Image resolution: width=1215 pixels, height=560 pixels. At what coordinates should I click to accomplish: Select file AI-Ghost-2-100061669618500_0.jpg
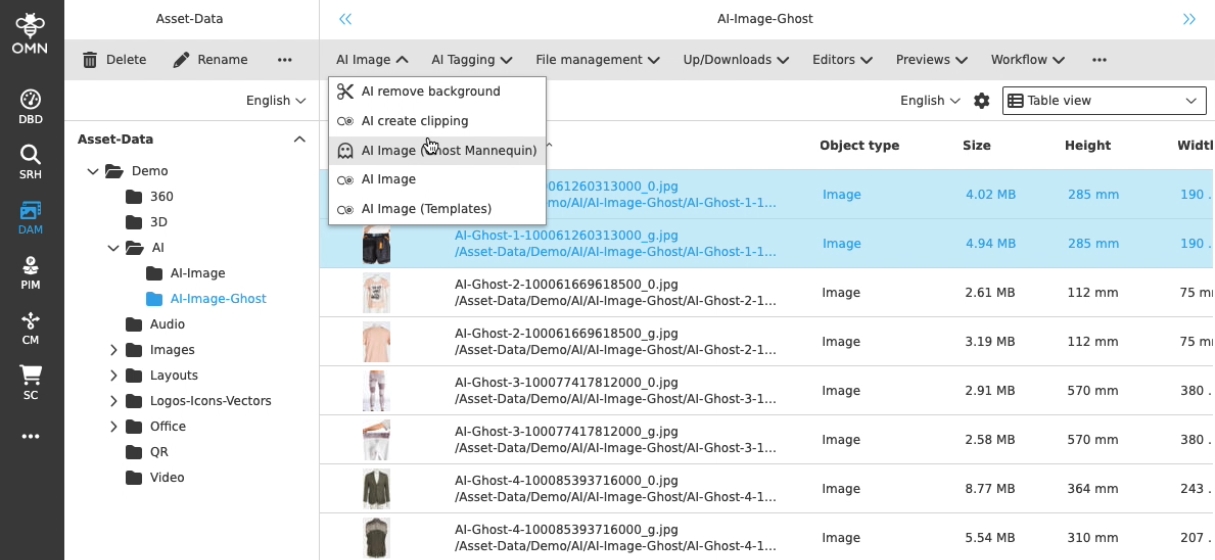566,285
